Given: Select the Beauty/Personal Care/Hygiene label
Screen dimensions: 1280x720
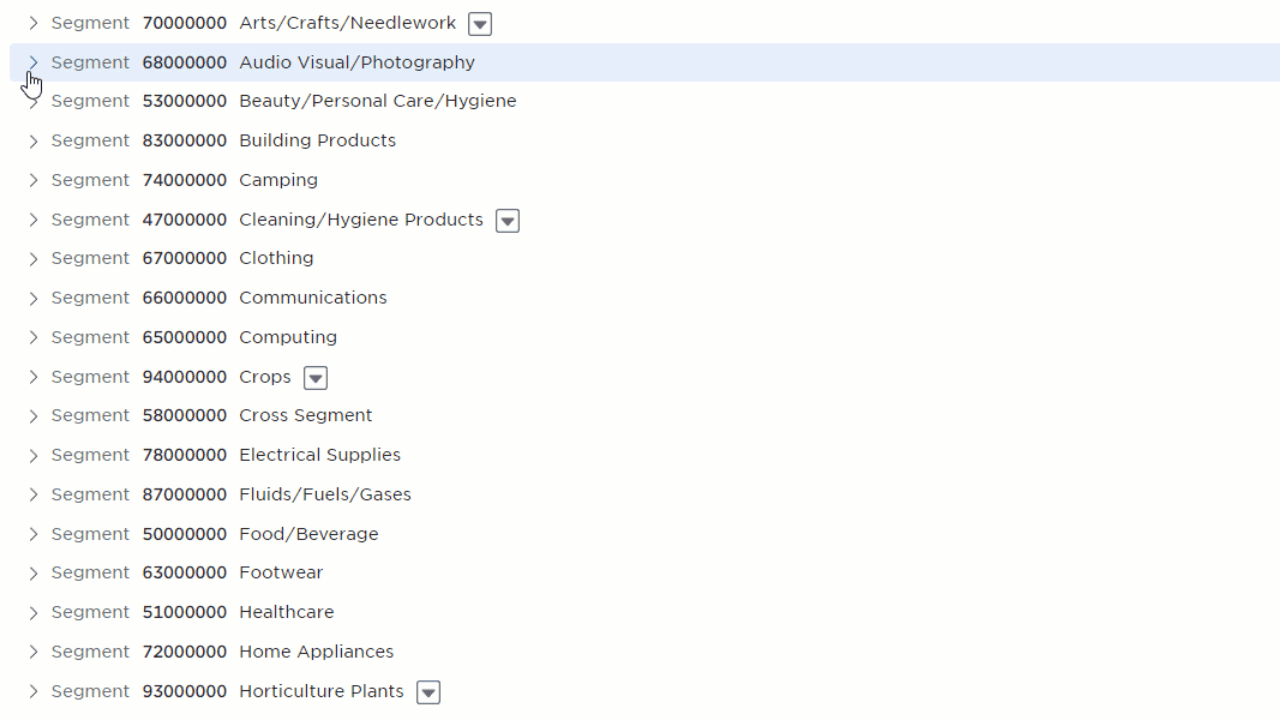Looking at the screenshot, I should pos(378,101).
